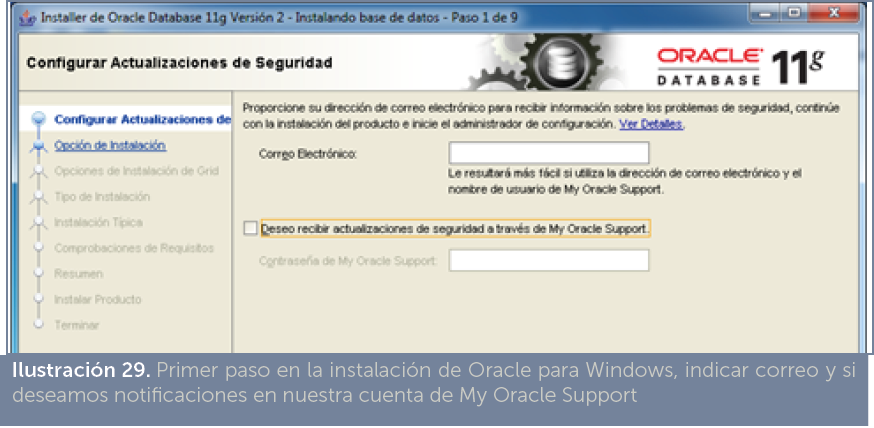Click the Correo Electrónico text field
The height and width of the screenshot is (428, 874).
click(x=548, y=153)
